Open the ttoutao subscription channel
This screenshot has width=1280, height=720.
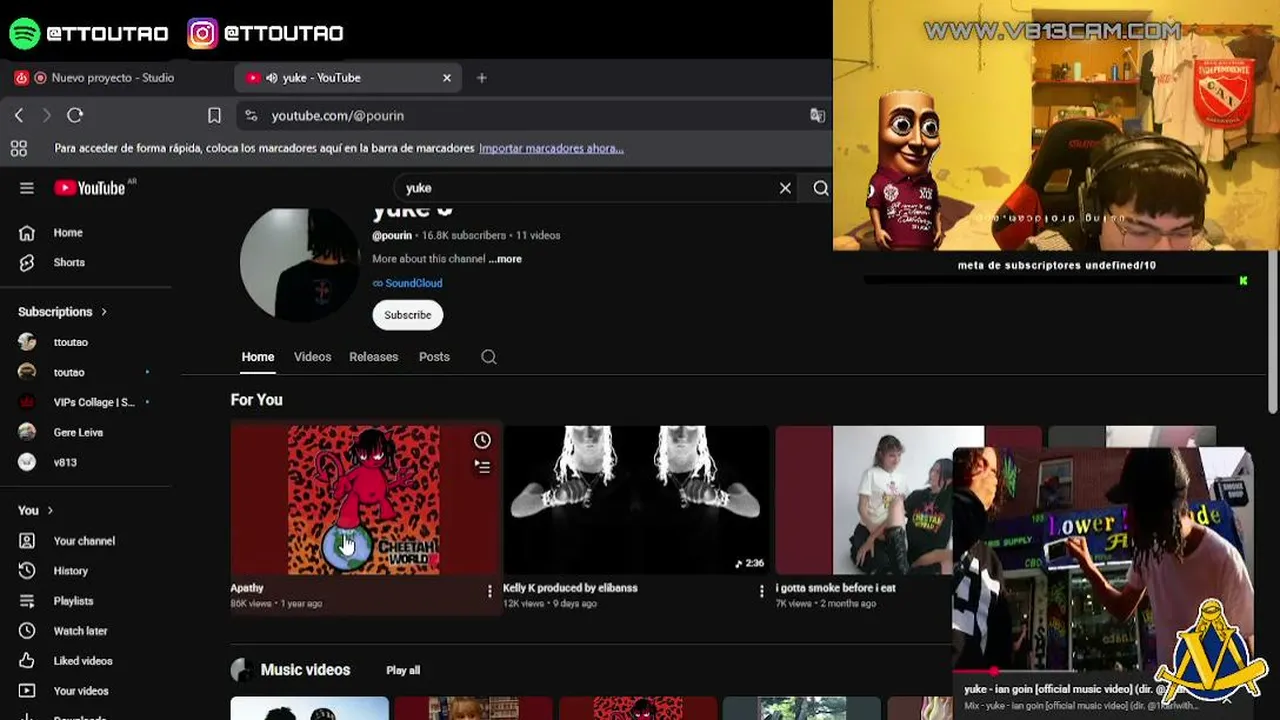pos(70,342)
